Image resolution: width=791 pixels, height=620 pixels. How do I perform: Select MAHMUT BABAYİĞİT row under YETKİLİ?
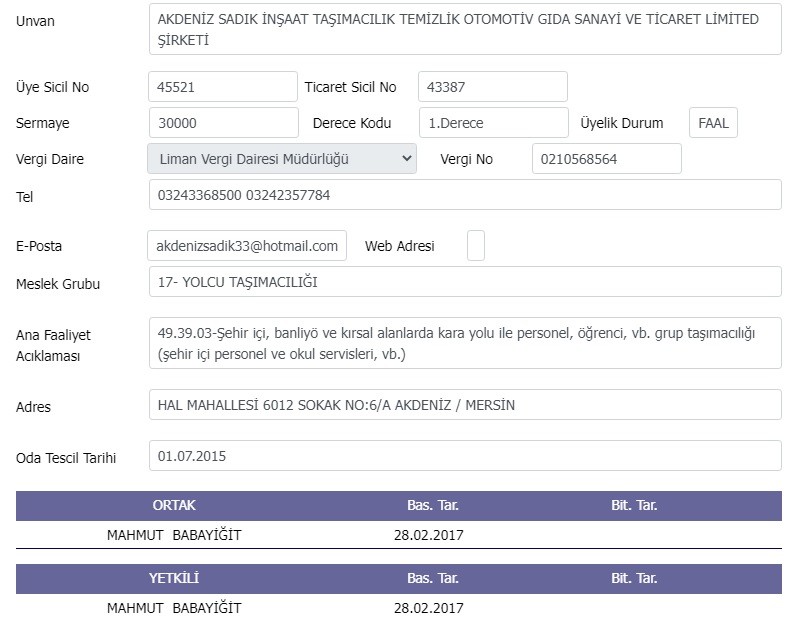click(x=174, y=608)
